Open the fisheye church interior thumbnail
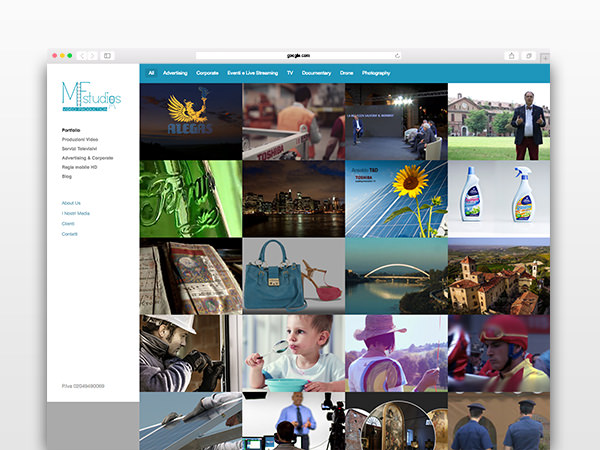This screenshot has height=450, width=600. pyautogui.click(x=396, y=421)
